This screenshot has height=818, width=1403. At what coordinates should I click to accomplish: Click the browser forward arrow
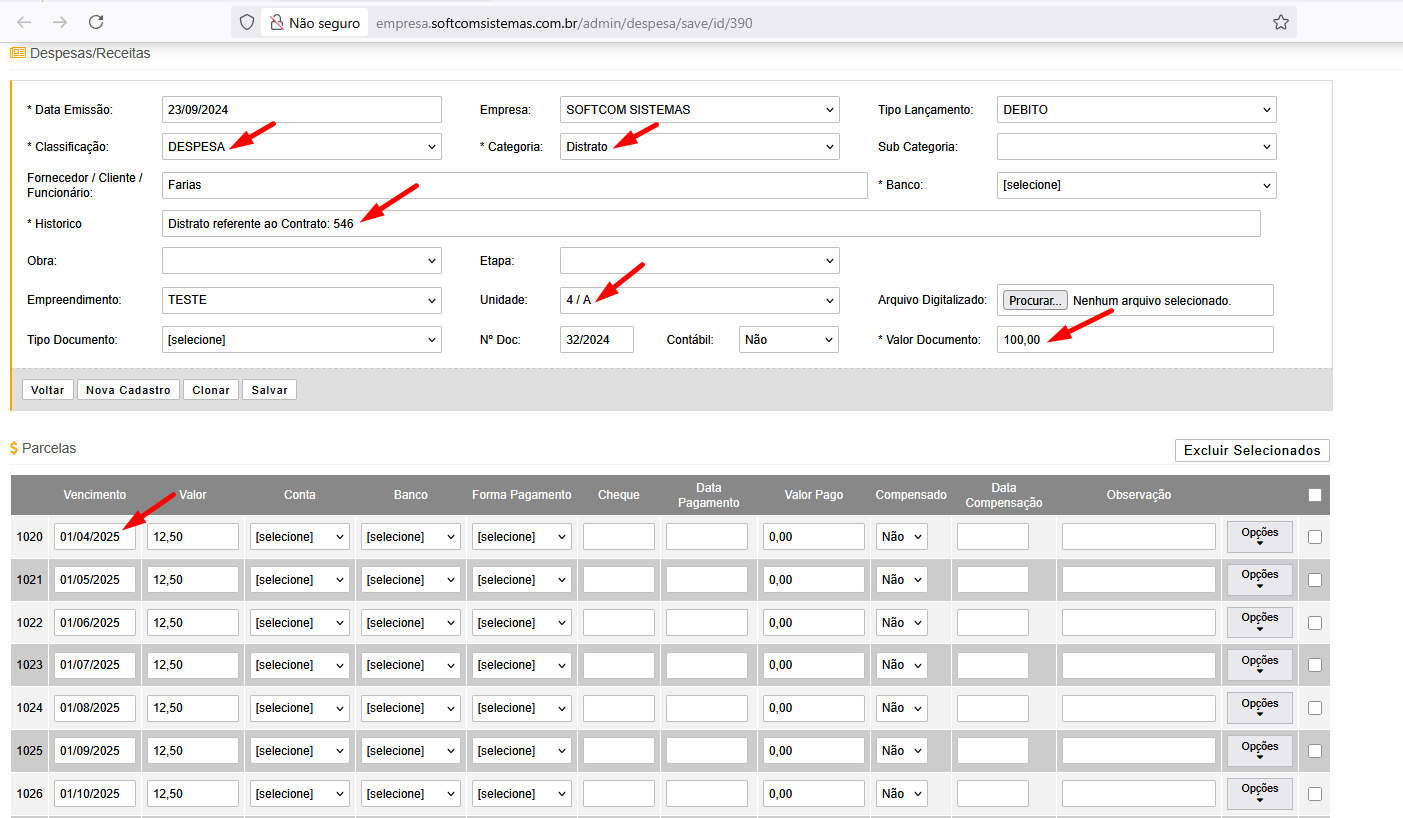[60, 22]
